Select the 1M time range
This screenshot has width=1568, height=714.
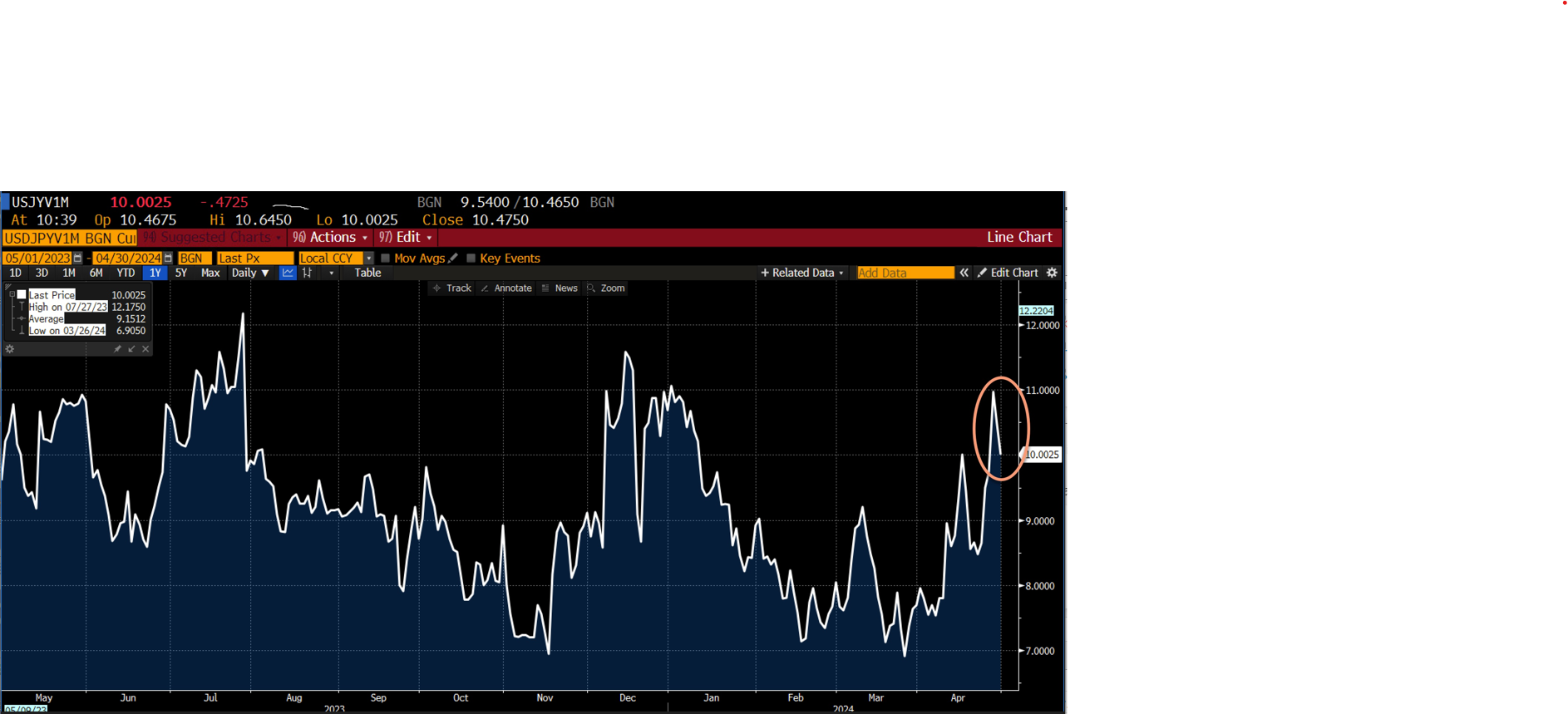point(69,273)
